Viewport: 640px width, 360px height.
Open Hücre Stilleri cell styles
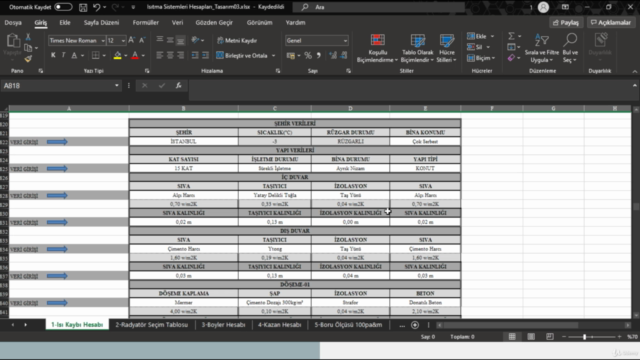pyautogui.click(x=447, y=48)
